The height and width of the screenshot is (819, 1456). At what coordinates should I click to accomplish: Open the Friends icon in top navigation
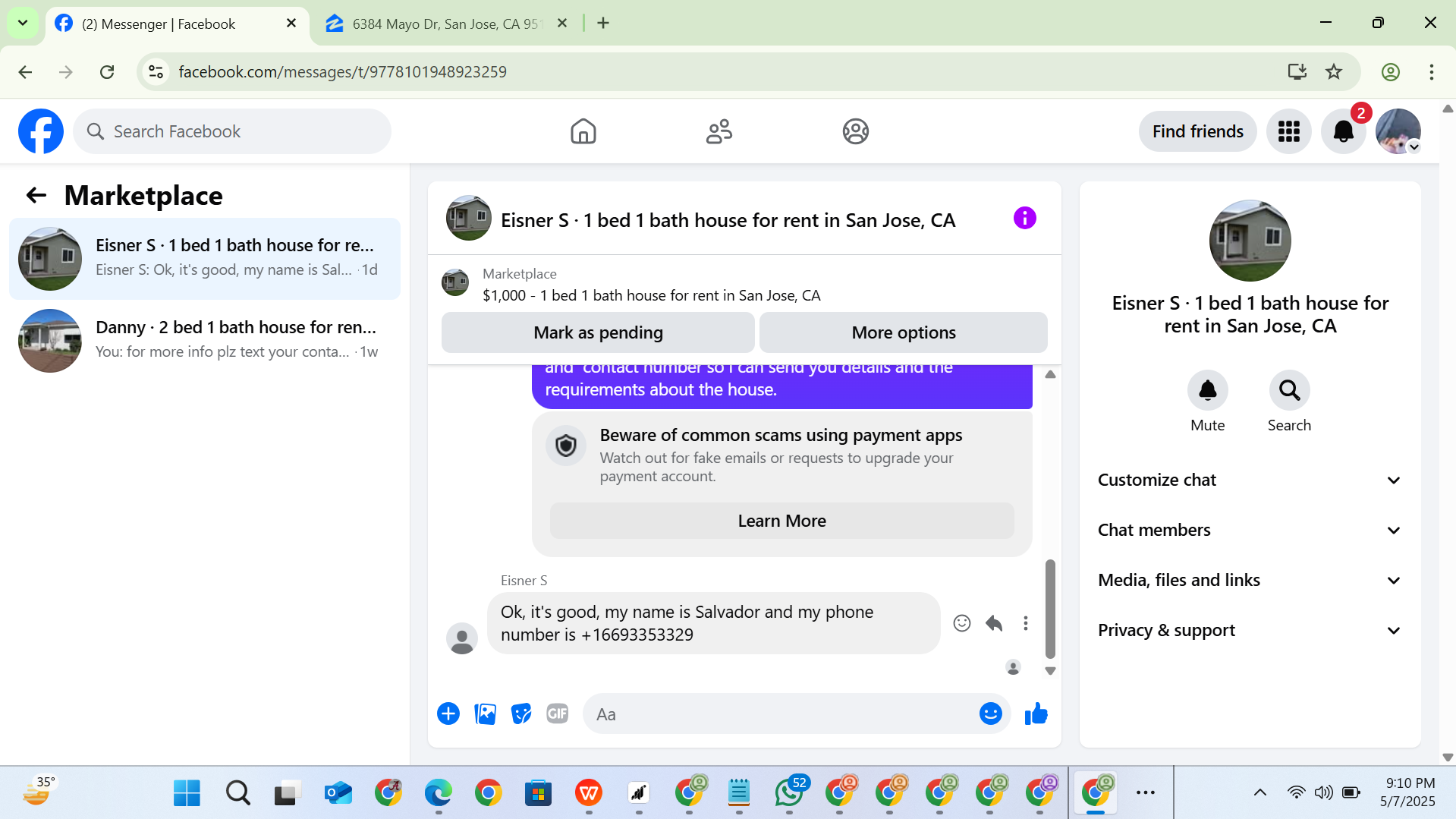pos(719,131)
